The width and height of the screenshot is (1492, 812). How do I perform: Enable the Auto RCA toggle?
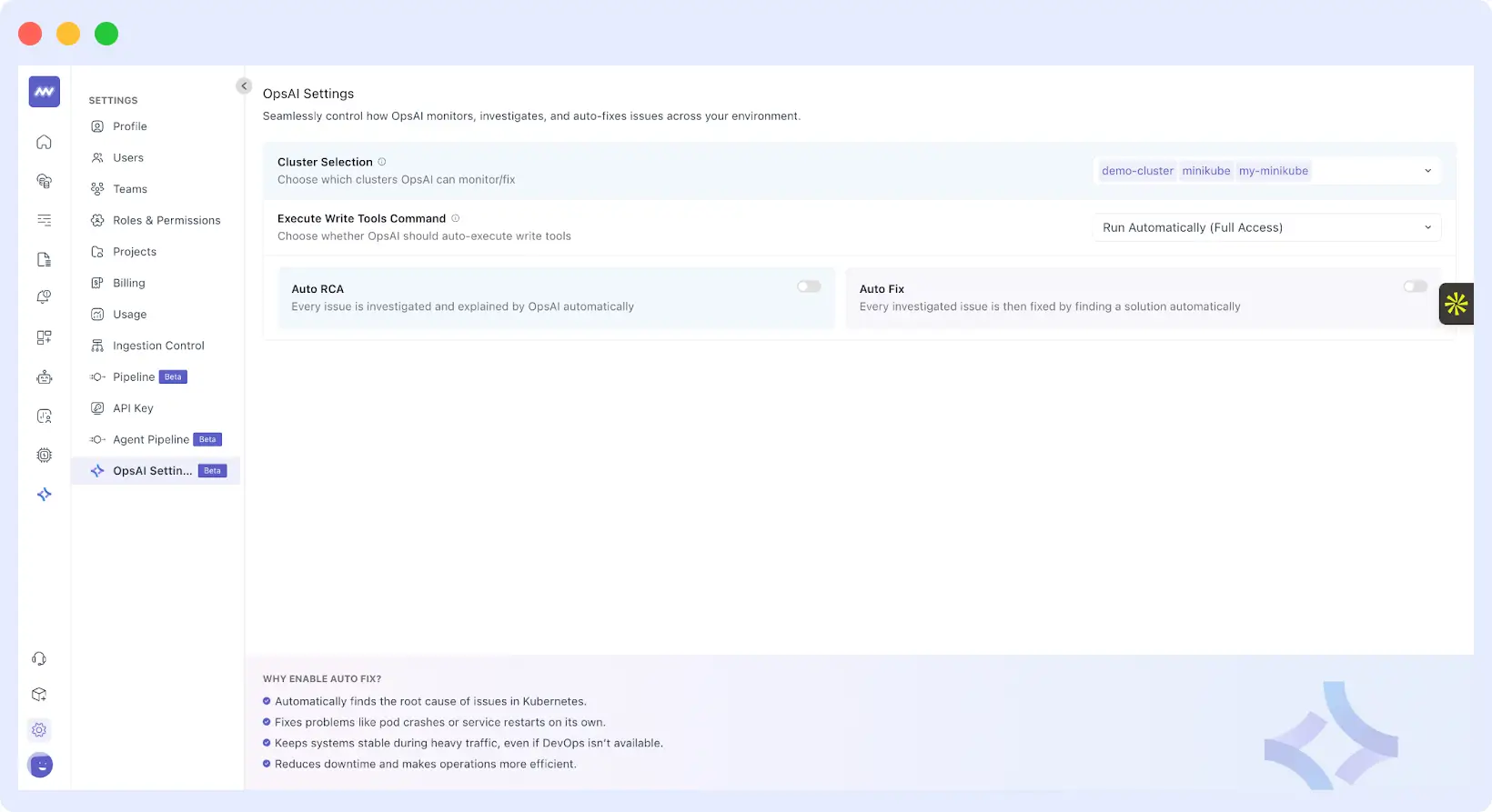point(809,286)
